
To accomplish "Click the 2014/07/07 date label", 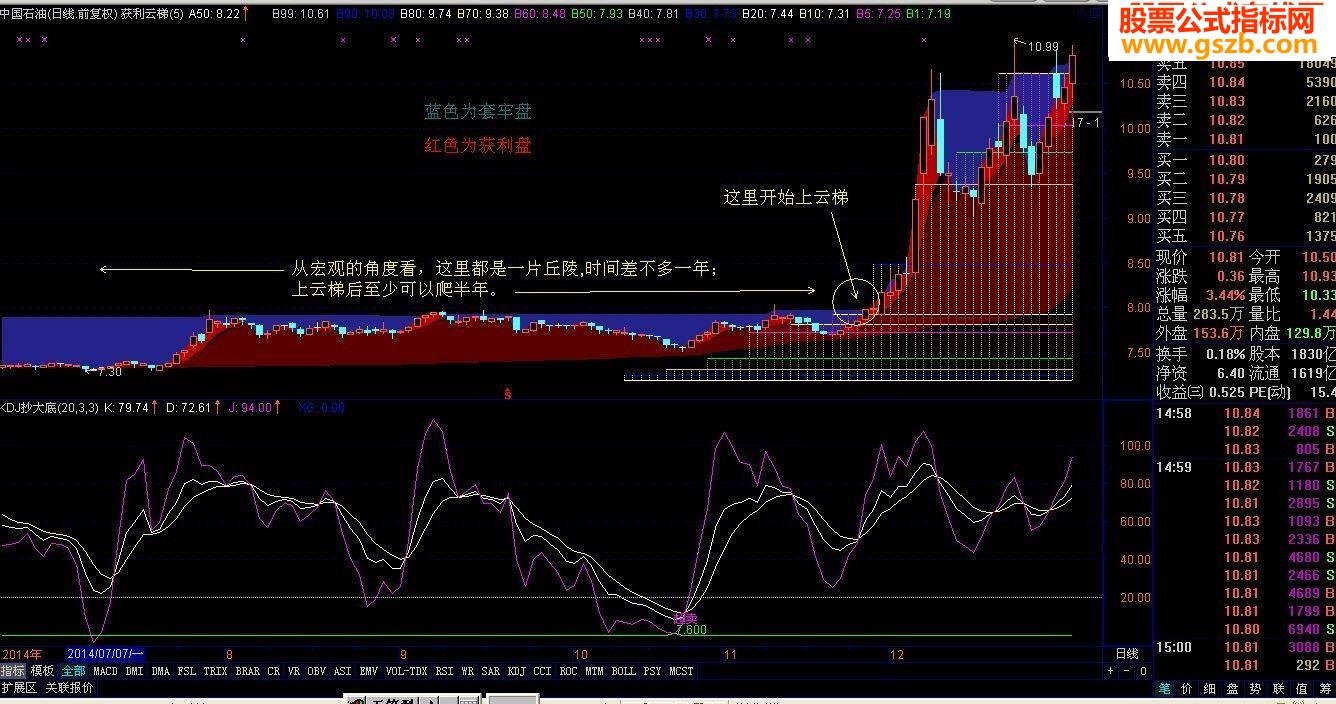I will point(105,654).
